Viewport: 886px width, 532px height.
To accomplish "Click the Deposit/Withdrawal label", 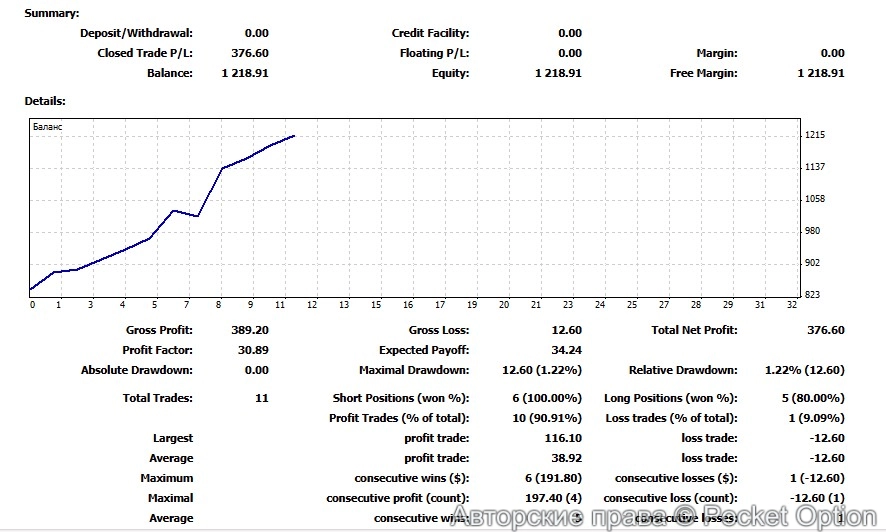I will coord(136,33).
